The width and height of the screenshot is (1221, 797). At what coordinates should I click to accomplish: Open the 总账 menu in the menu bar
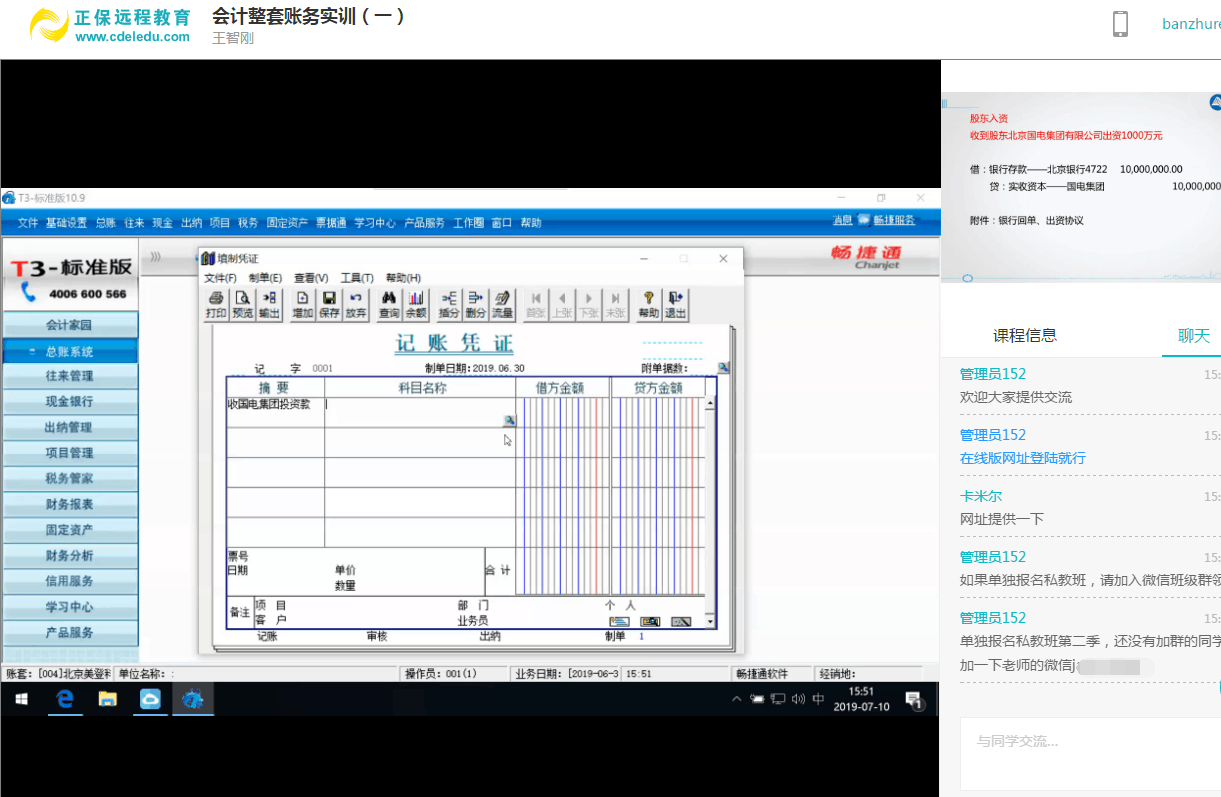(x=106, y=222)
